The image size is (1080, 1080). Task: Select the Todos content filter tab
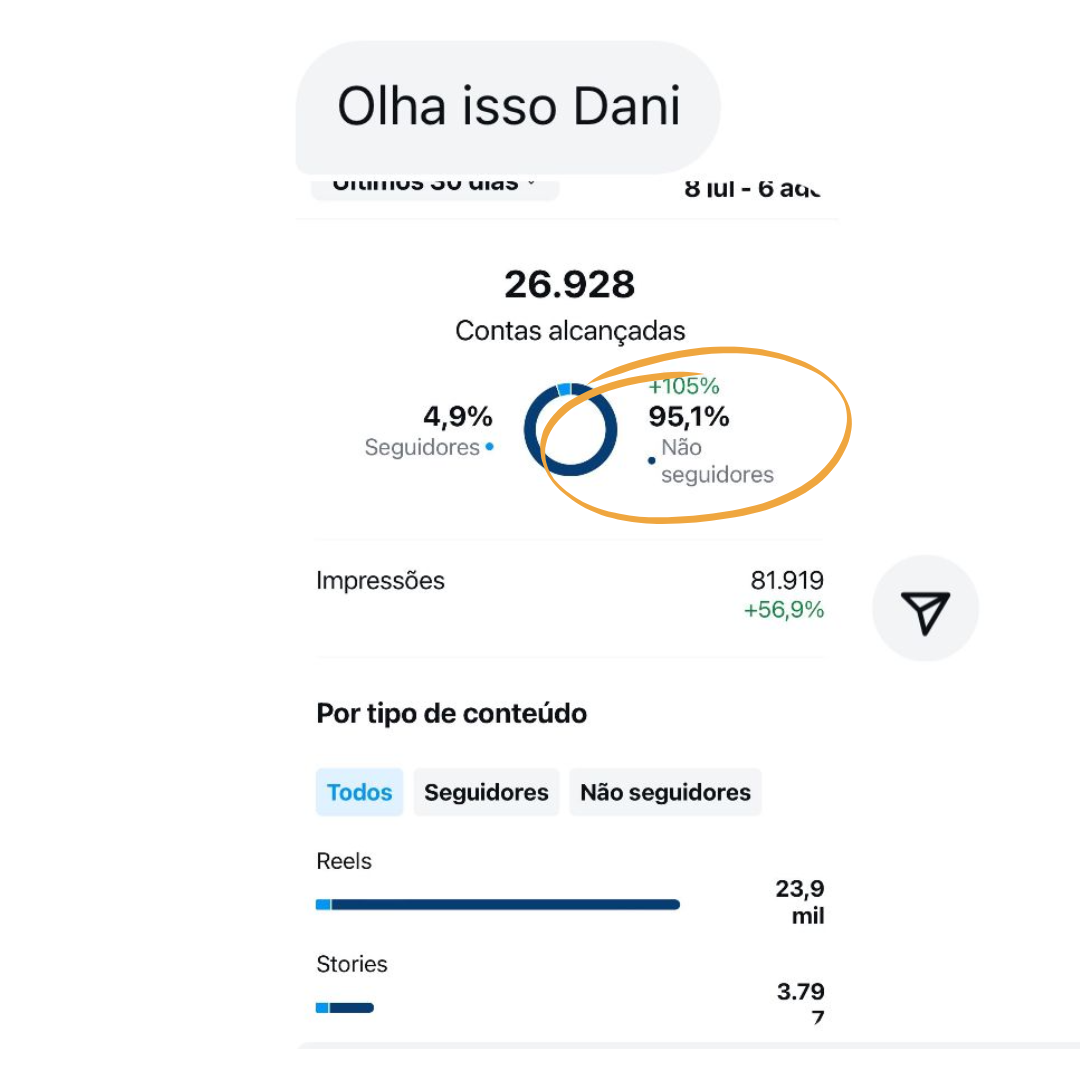359,792
